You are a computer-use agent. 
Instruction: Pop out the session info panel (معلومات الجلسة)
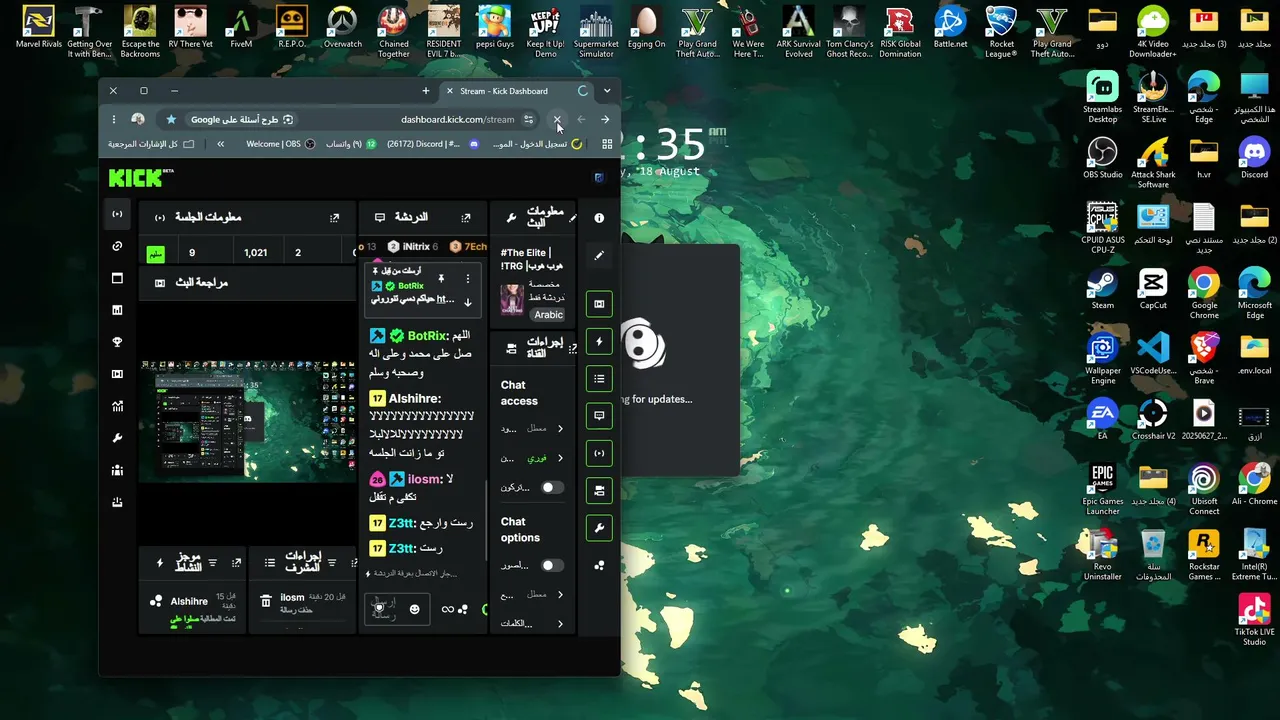tap(334, 217)
